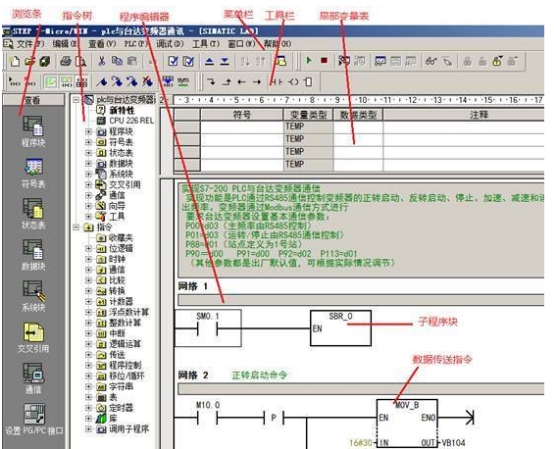This screenshot has width=554, height=449.
Task: Open 系统块 in the navigation bar
Action: (33, 296)
